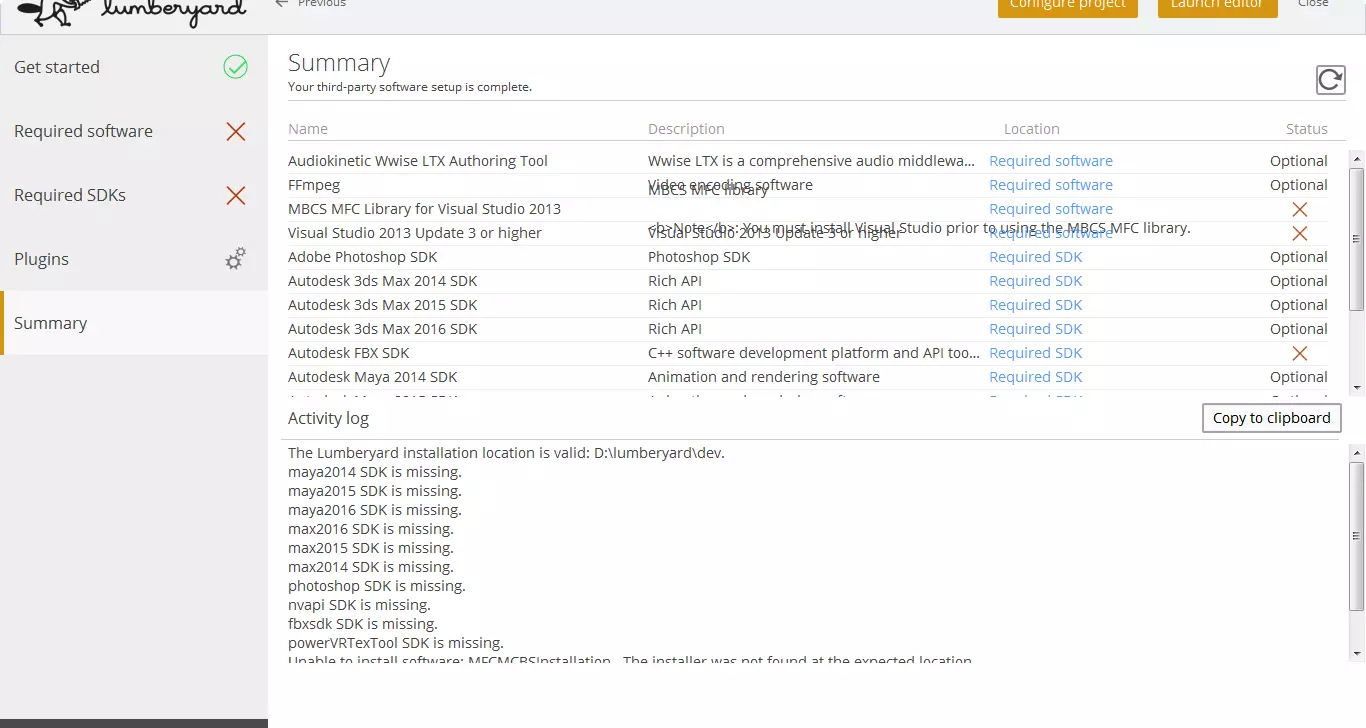Click the red X beside Required SDKs
This screenshot has width=1366, height=728.
235,195
